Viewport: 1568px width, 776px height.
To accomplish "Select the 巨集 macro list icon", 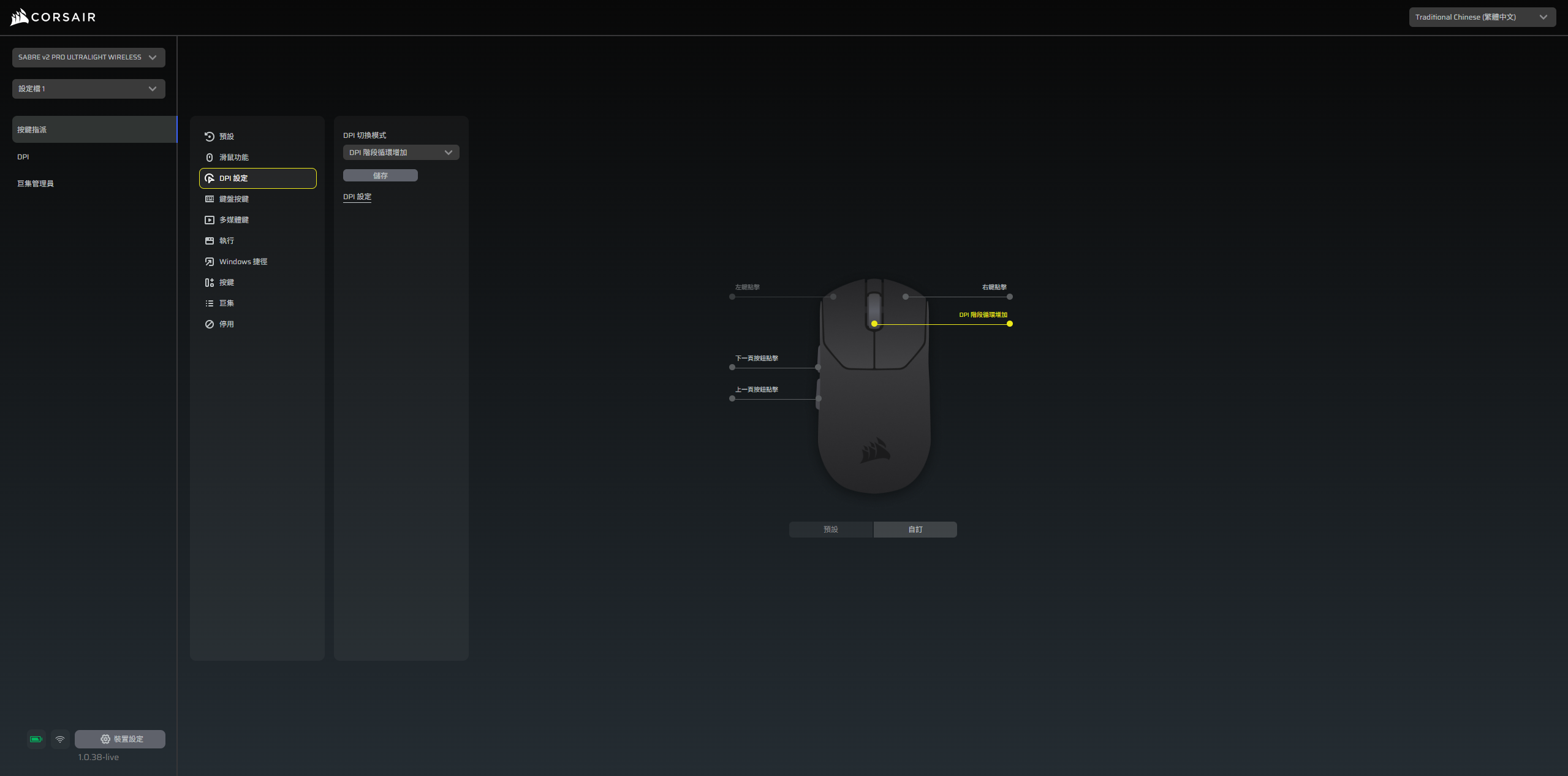I will click(x=210, y=303).
